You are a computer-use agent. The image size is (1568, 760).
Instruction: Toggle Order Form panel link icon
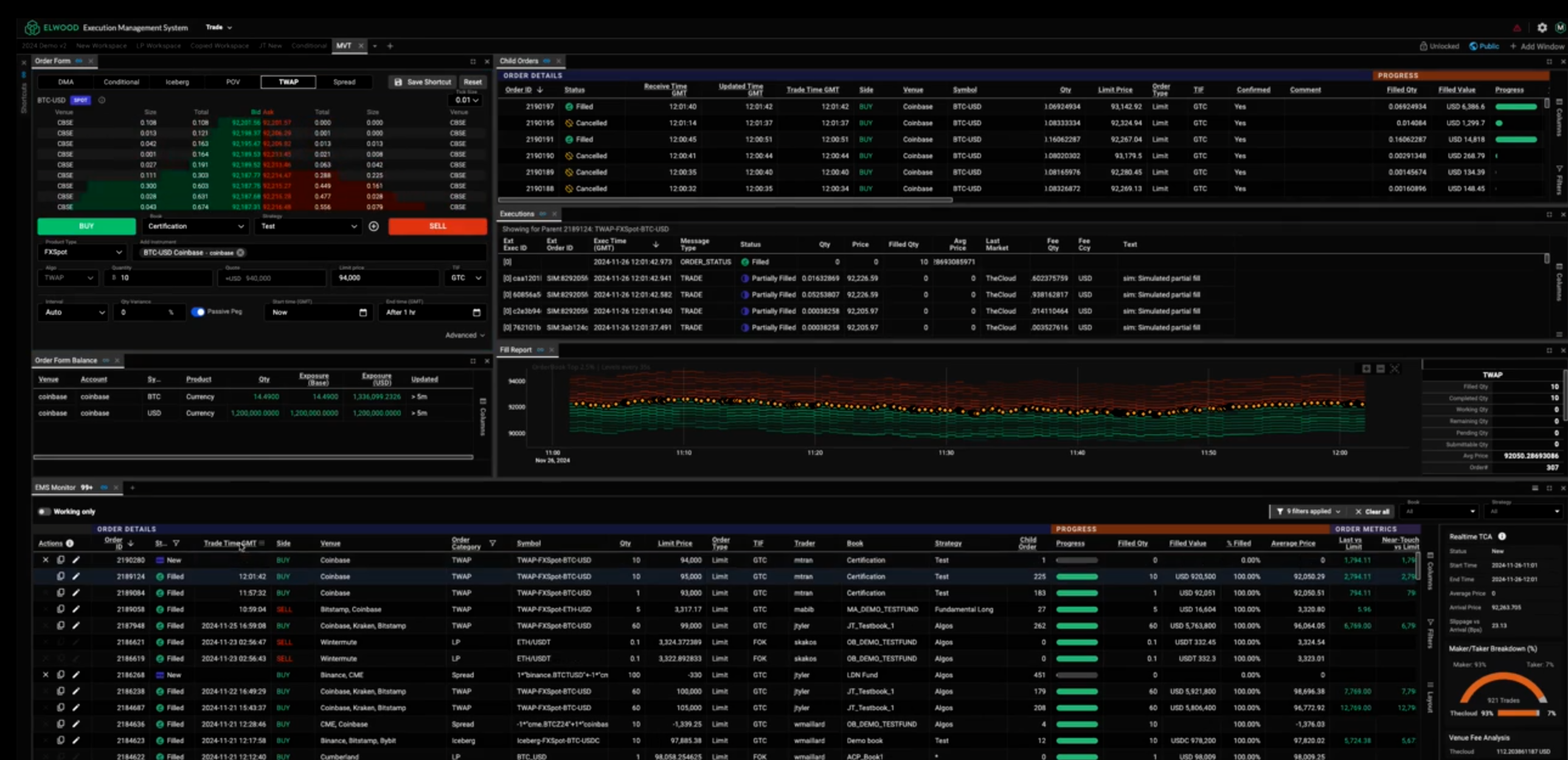[79, 61]
